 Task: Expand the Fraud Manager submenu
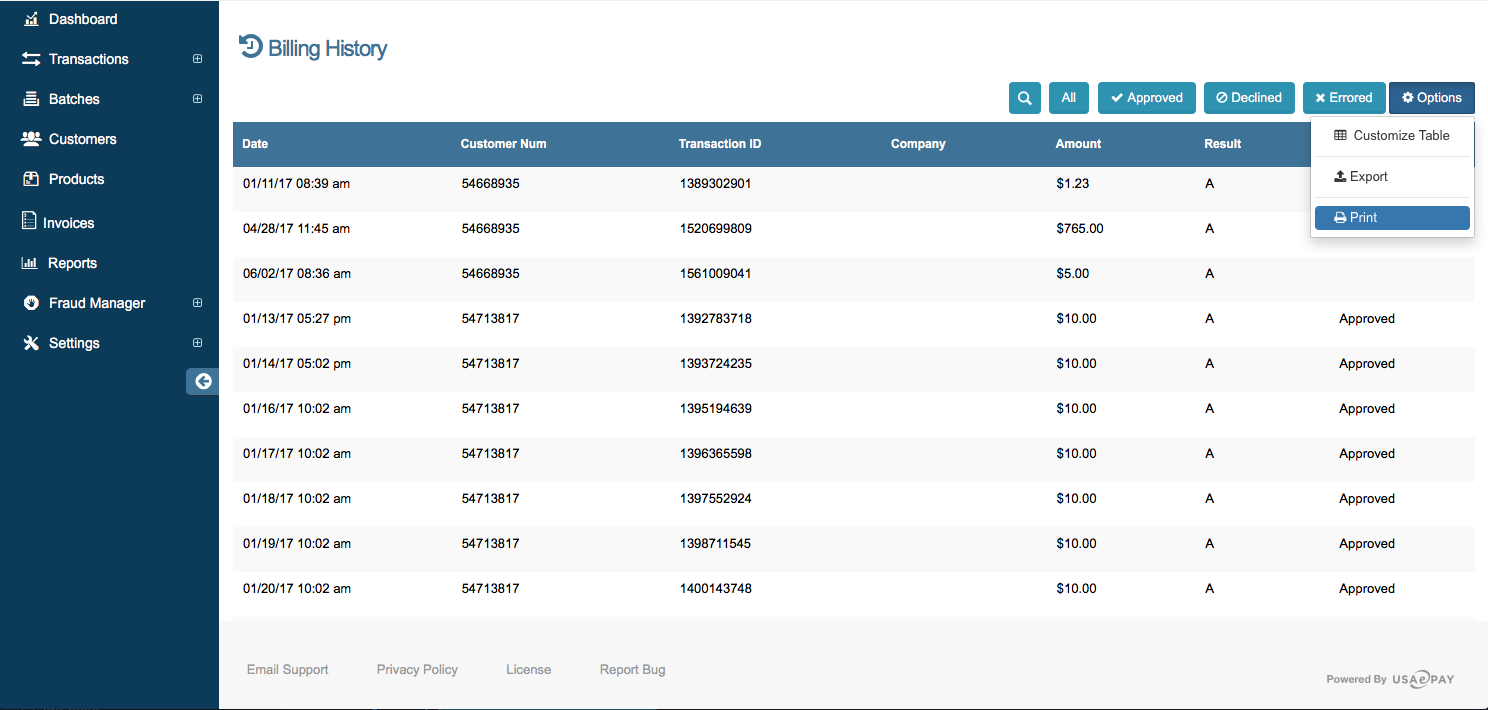[x=196, y=302]
